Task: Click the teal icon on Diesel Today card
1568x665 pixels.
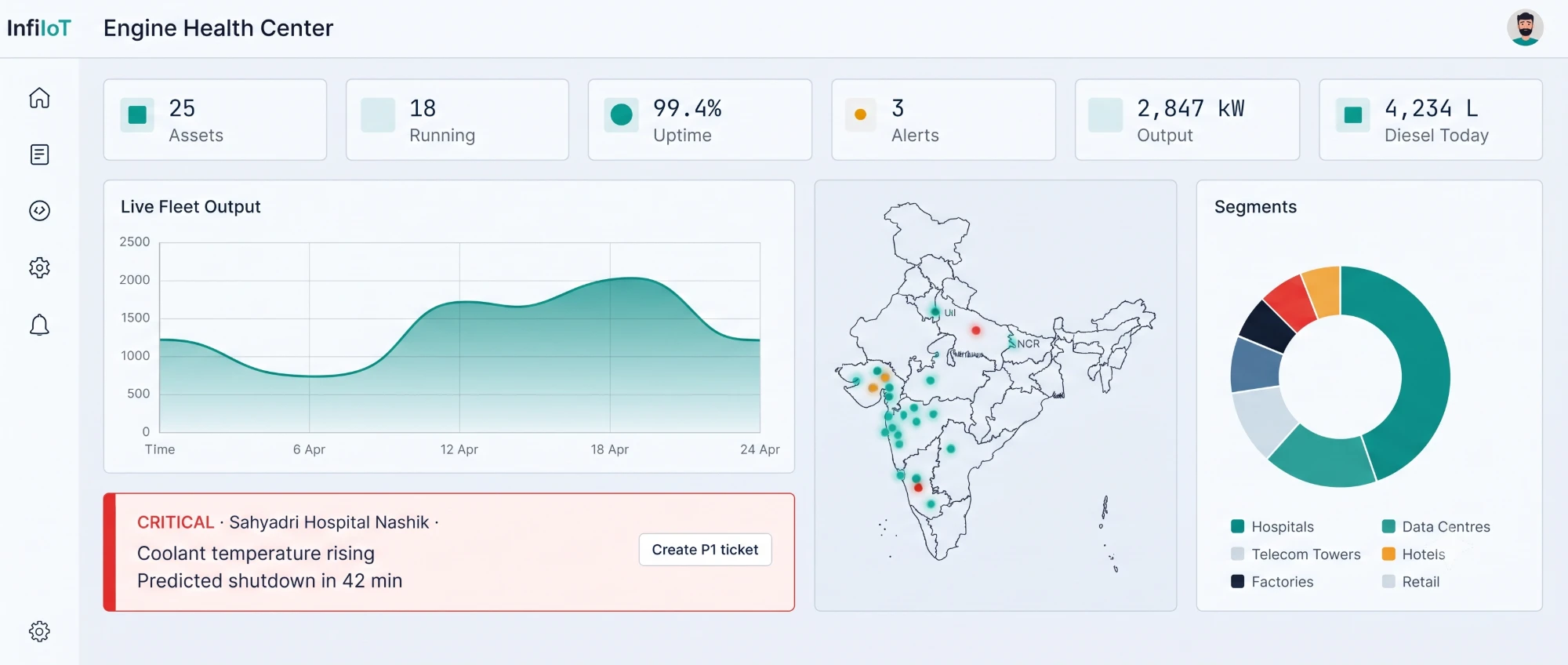Action: 1353,115
